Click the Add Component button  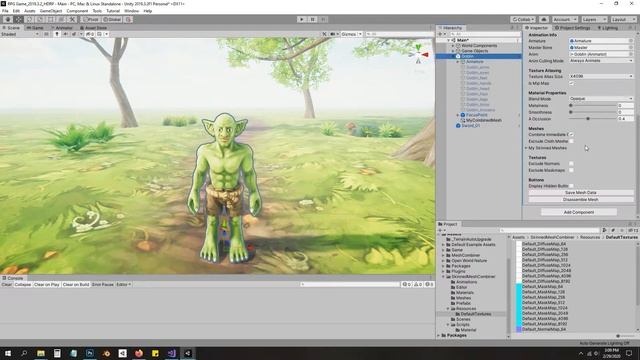pyautogui.click(x=579, y=212)
